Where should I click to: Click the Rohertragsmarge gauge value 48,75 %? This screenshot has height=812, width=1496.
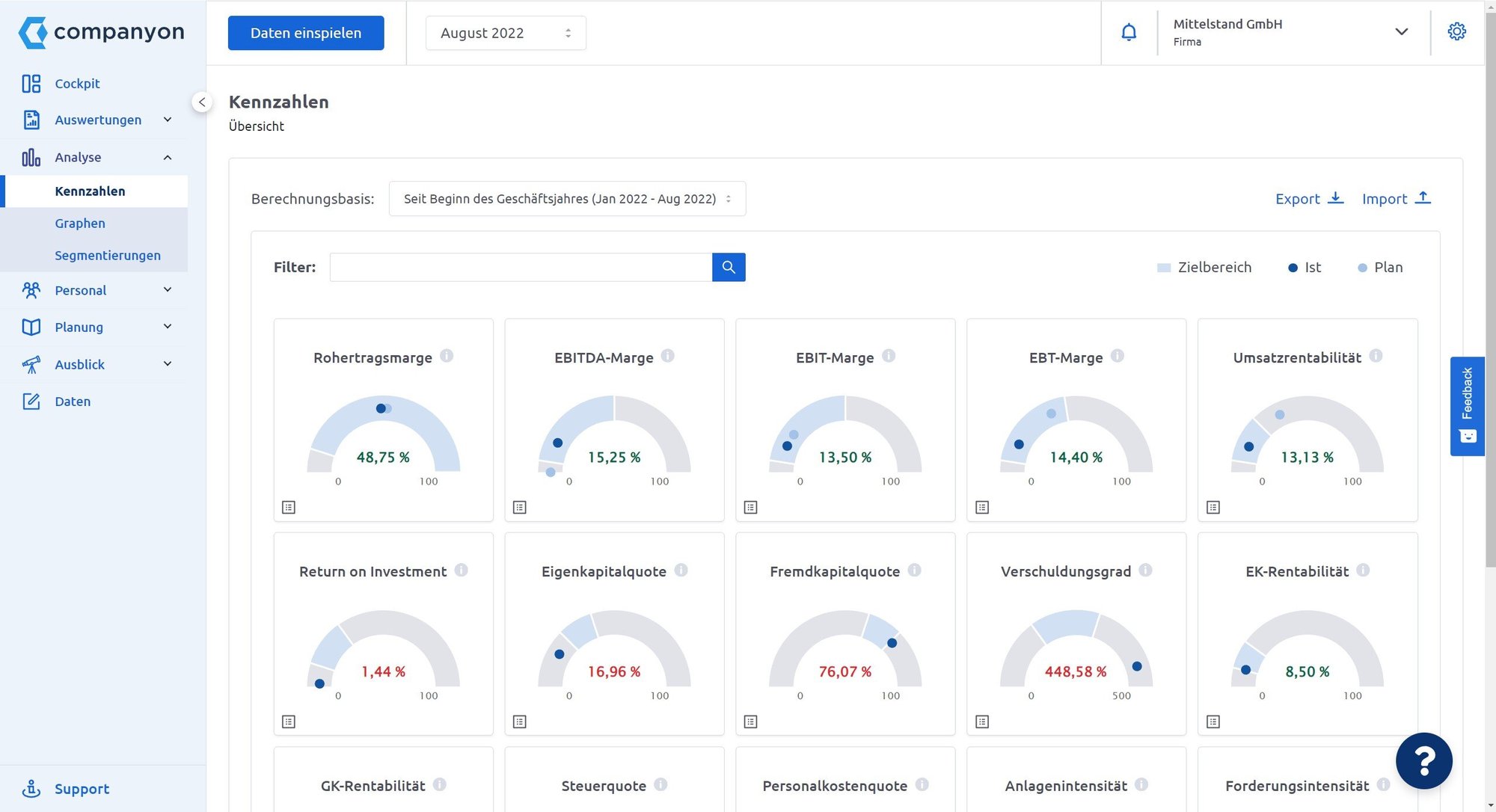pyautogui.click(x=383, y=457)
